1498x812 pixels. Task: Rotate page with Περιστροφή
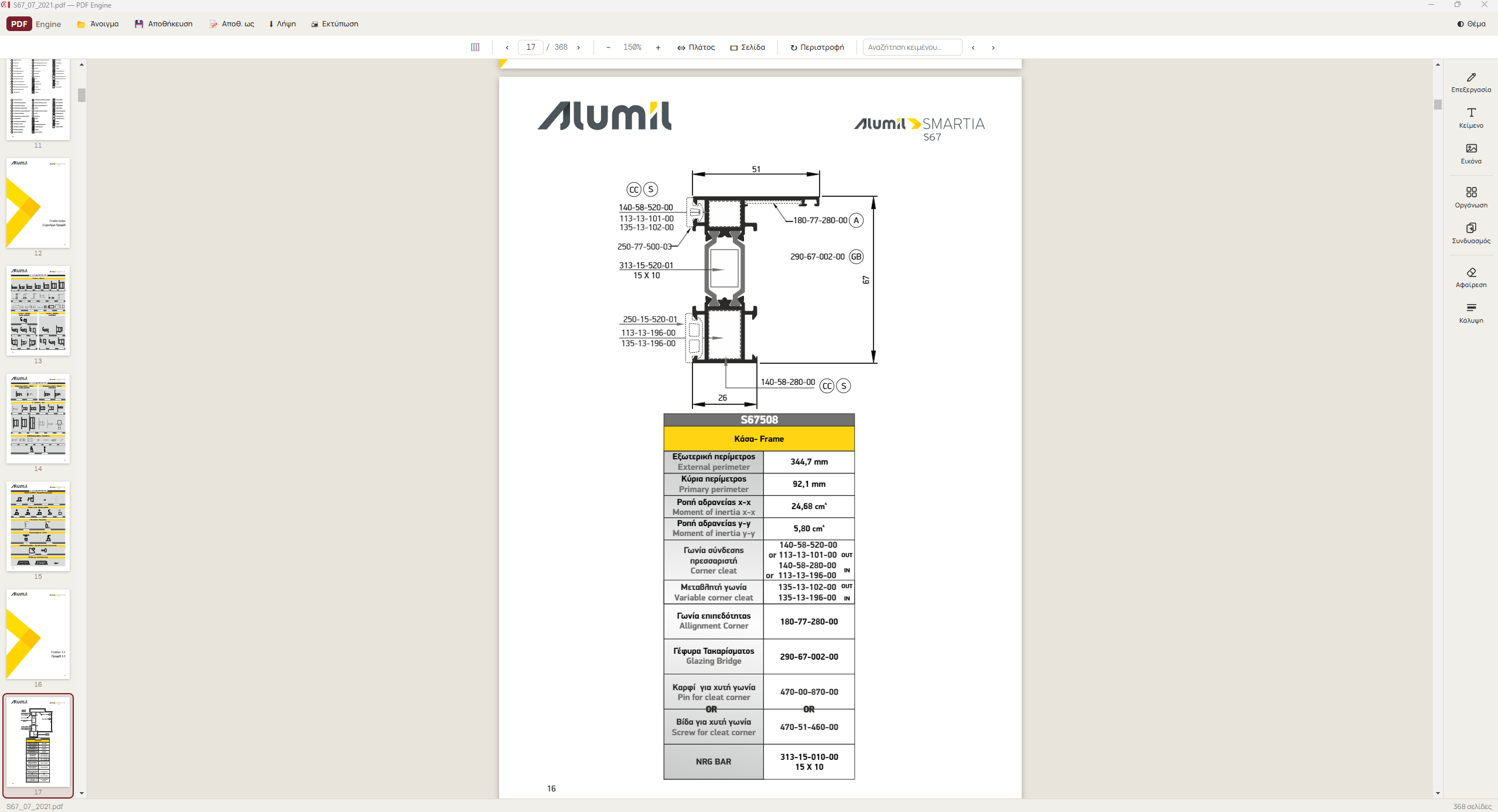817,47
